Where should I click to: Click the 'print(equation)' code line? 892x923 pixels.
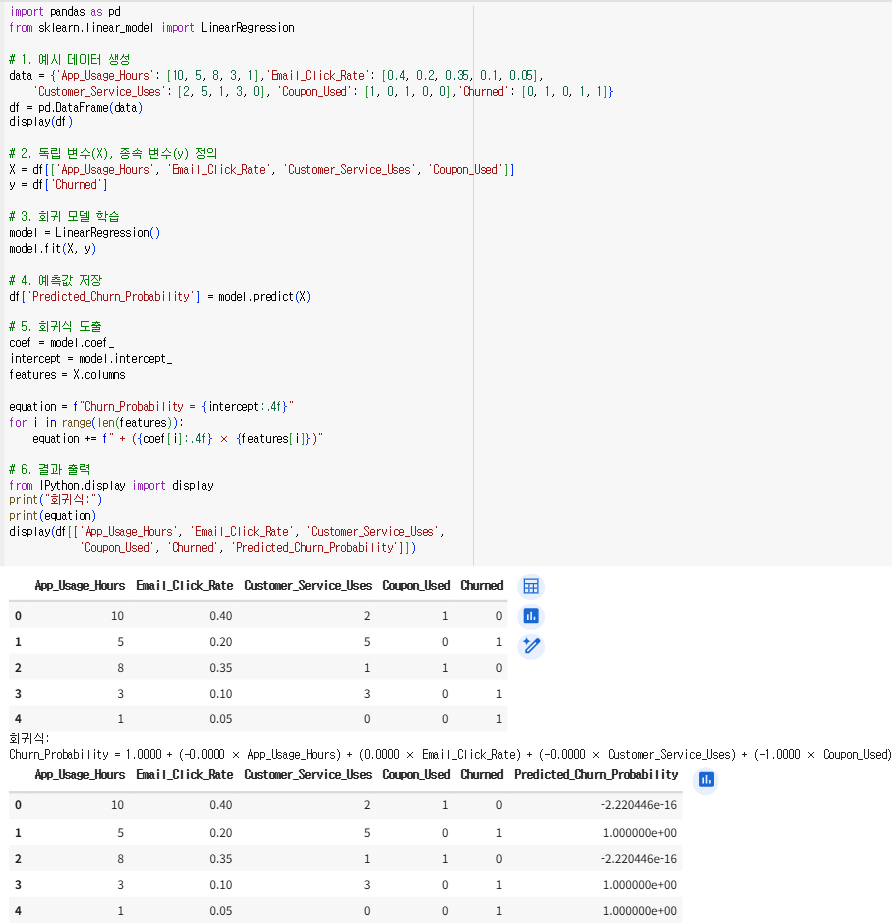[x=52, y=516]
